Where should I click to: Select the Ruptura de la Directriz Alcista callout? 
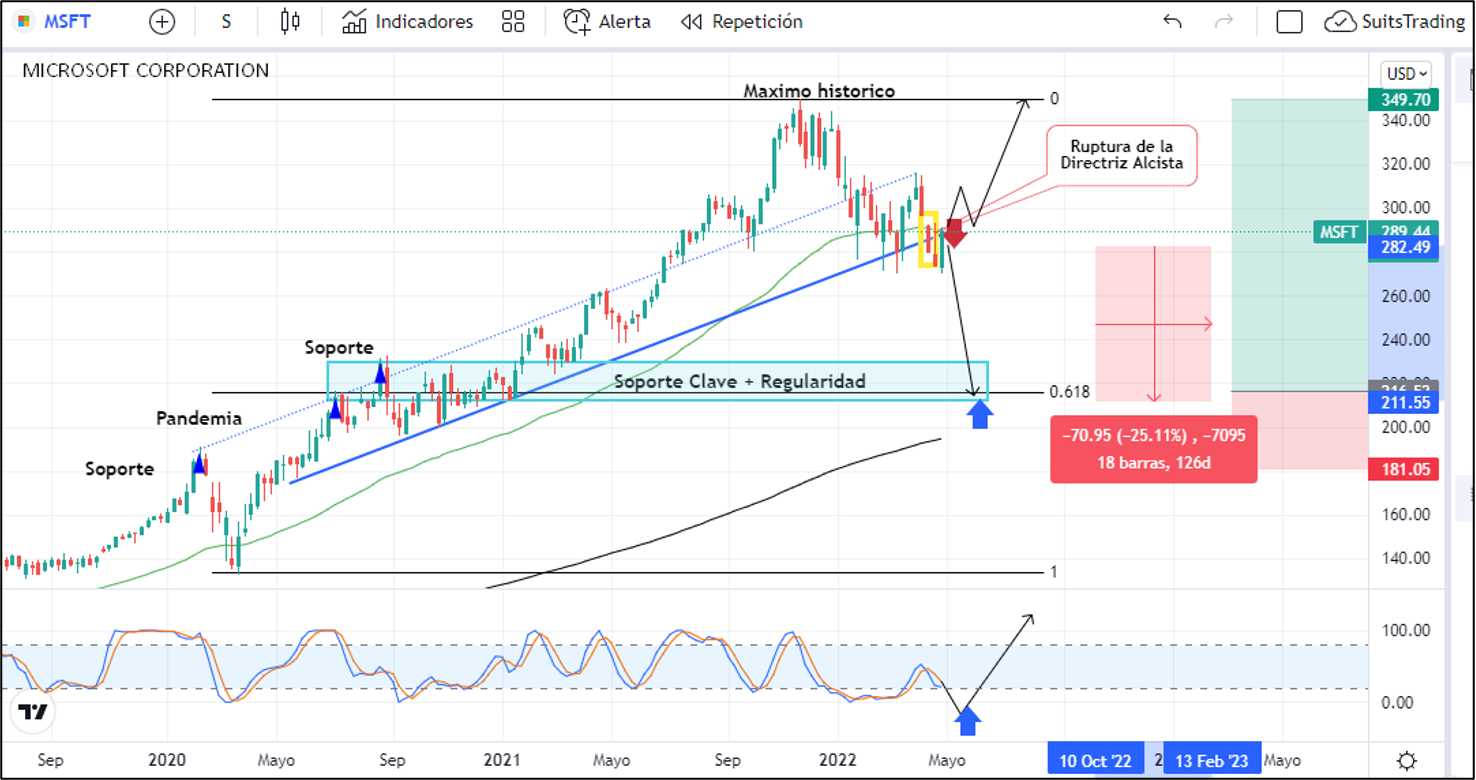coord(1121,155)
